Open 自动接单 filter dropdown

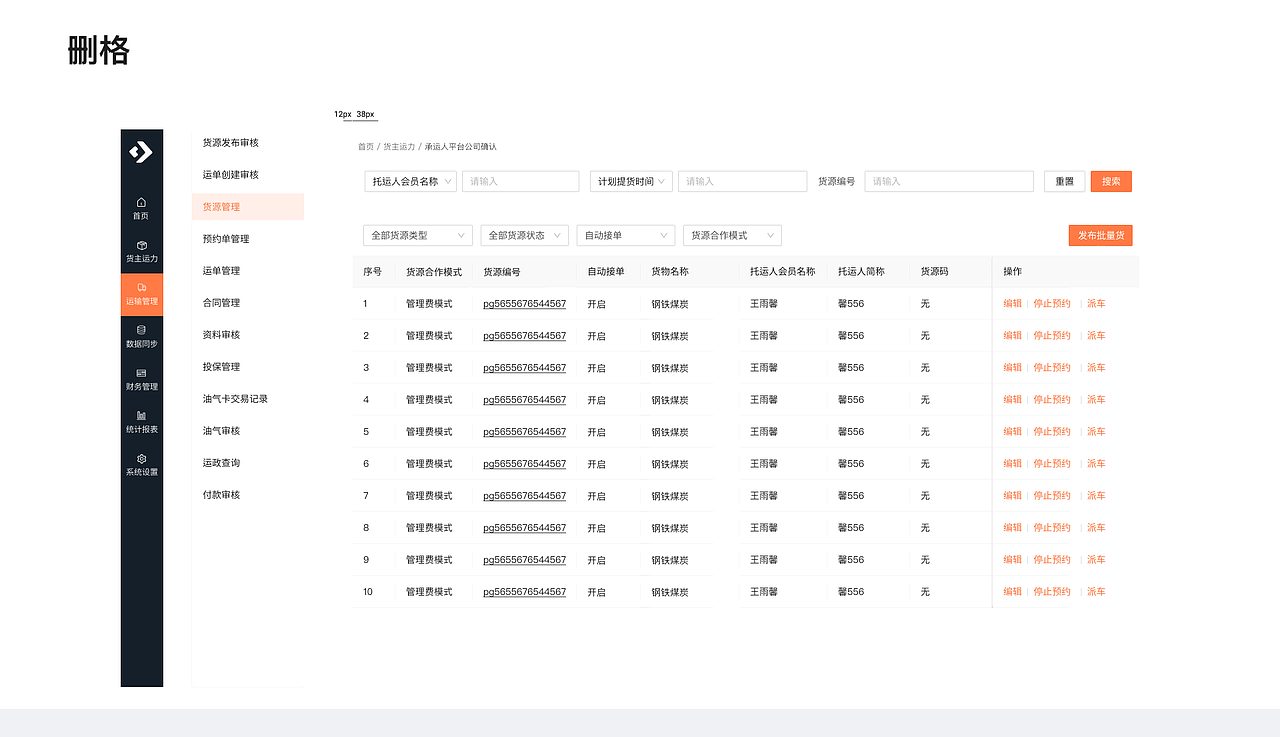pos(626,235)
